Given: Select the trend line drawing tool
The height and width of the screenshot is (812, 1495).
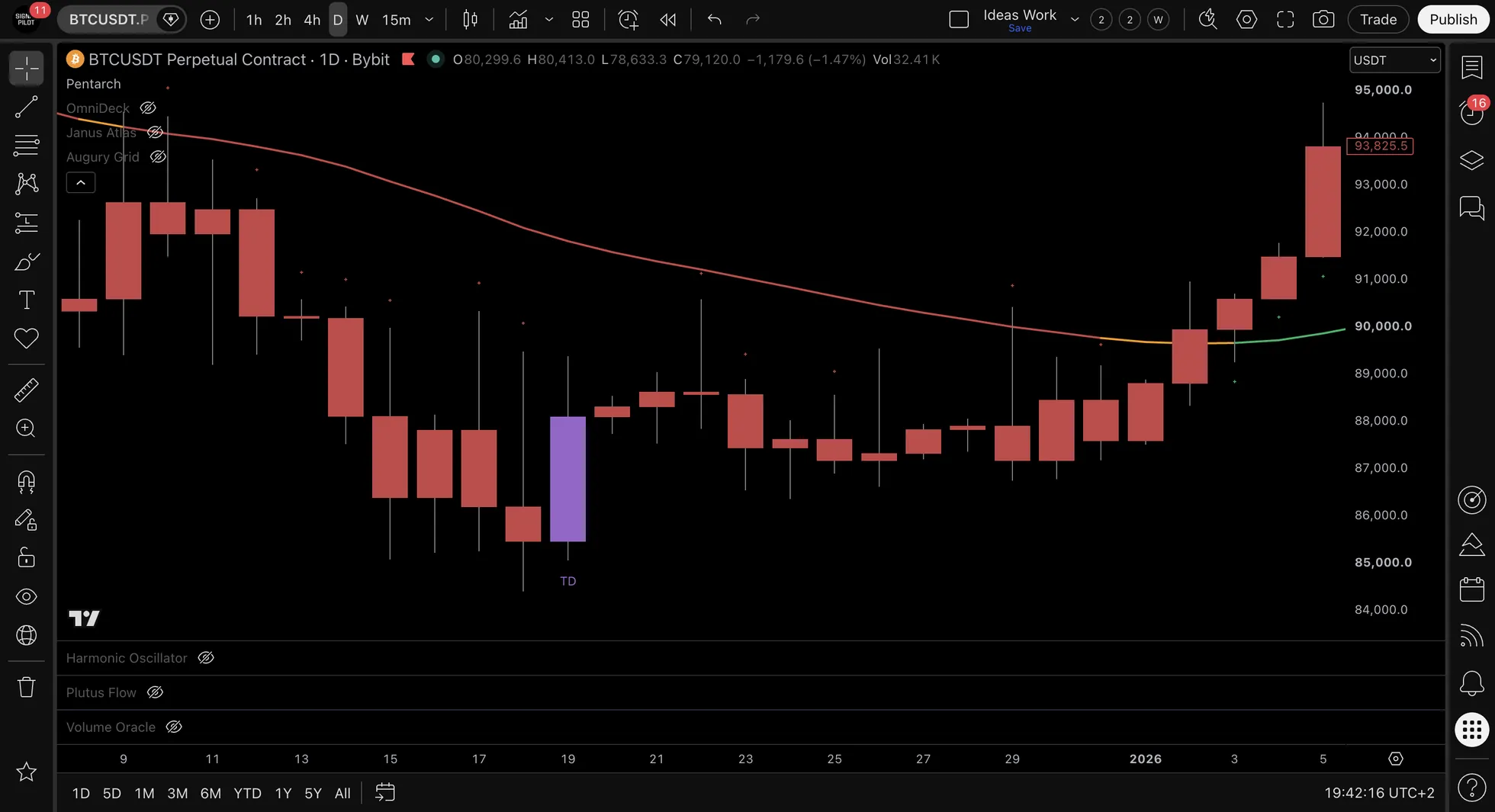Looking at the screenshot, I should [26, 108].
